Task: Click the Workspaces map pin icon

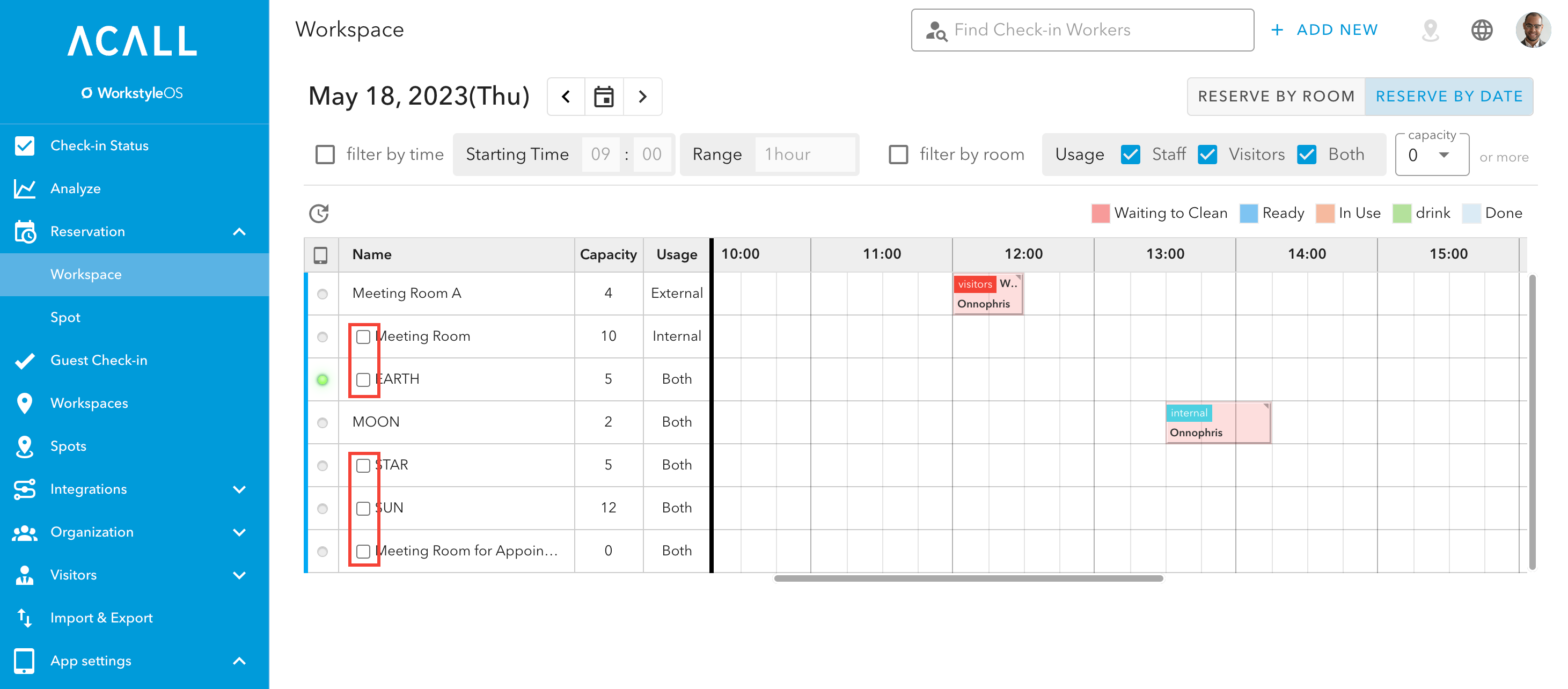Action: pos(24,403)
